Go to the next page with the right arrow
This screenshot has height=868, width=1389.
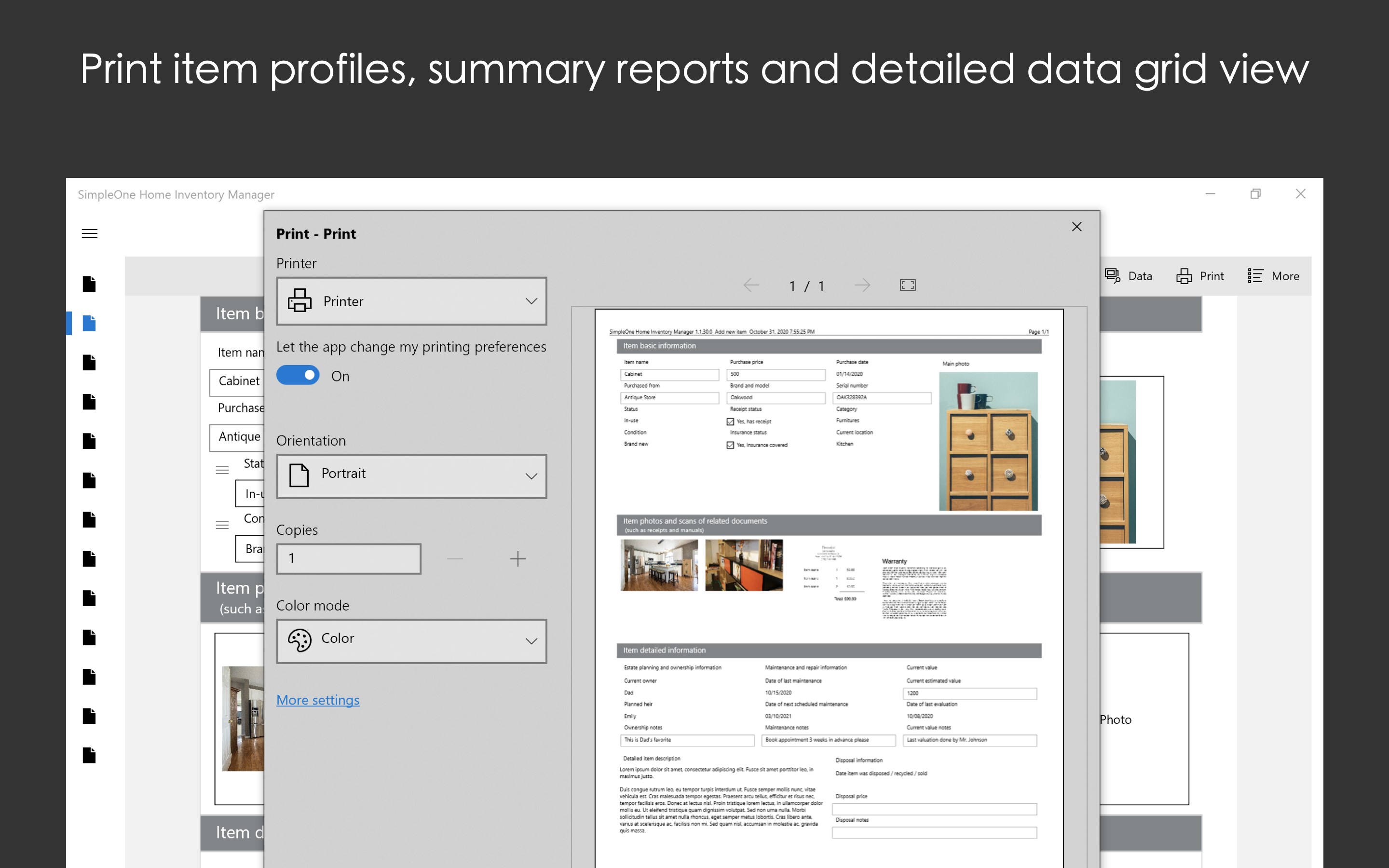[863, 284]
